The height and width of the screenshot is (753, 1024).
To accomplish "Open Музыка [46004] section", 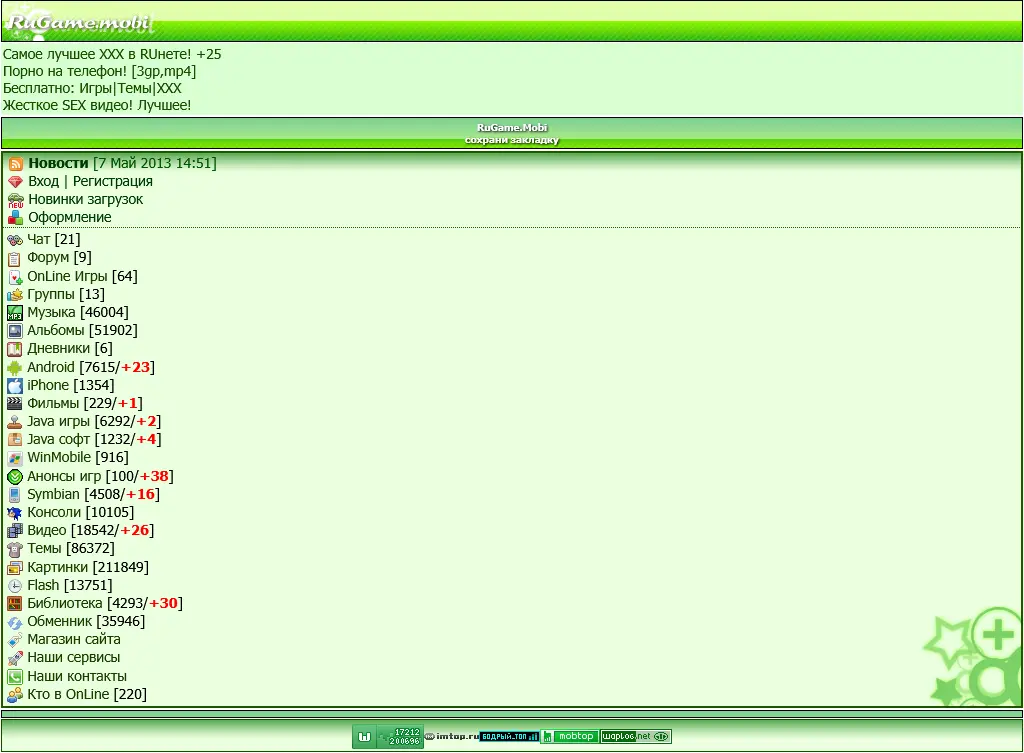I will (x=78, y=313).
